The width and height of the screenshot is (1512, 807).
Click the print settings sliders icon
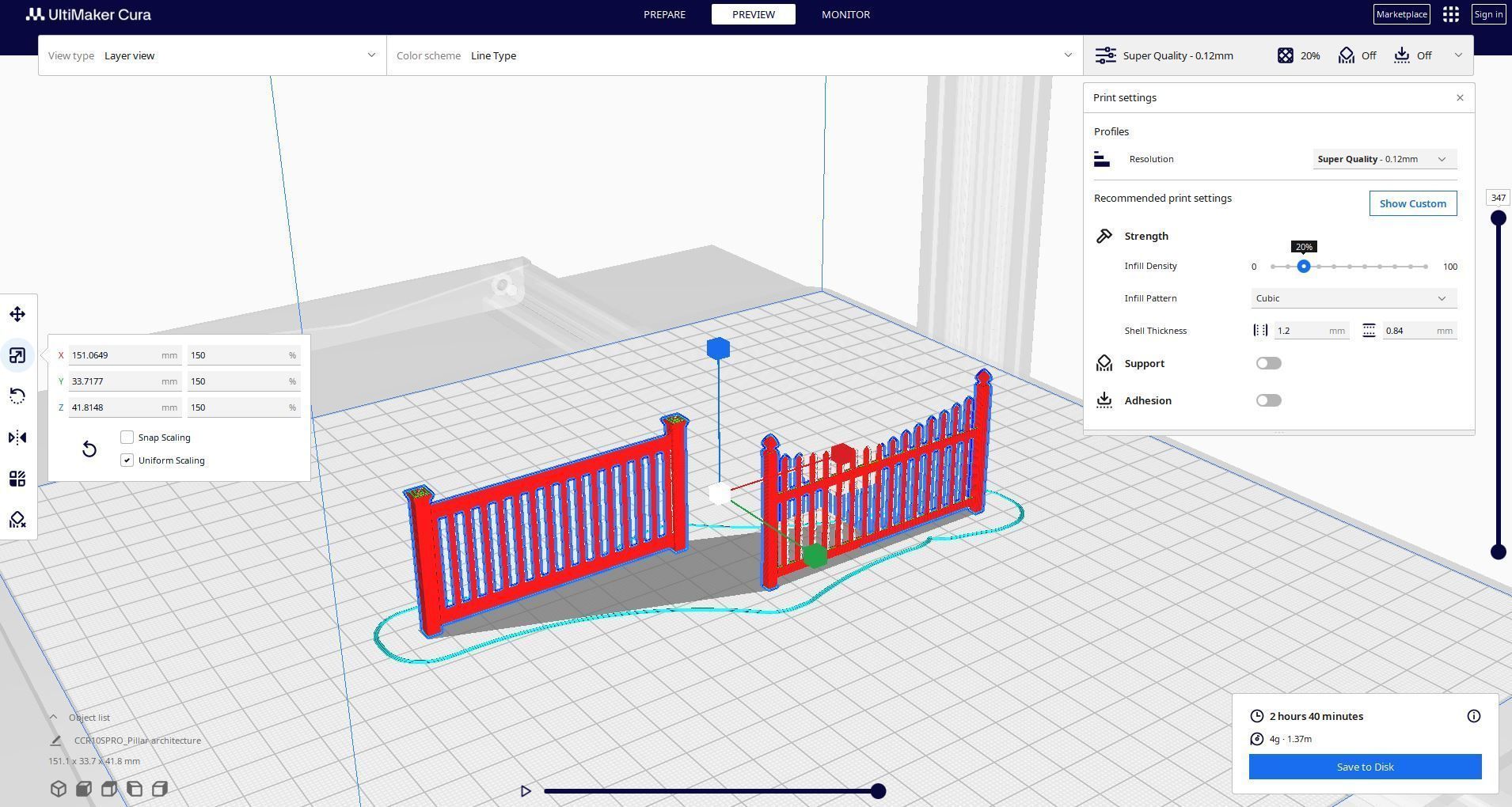coord(1105,55)
